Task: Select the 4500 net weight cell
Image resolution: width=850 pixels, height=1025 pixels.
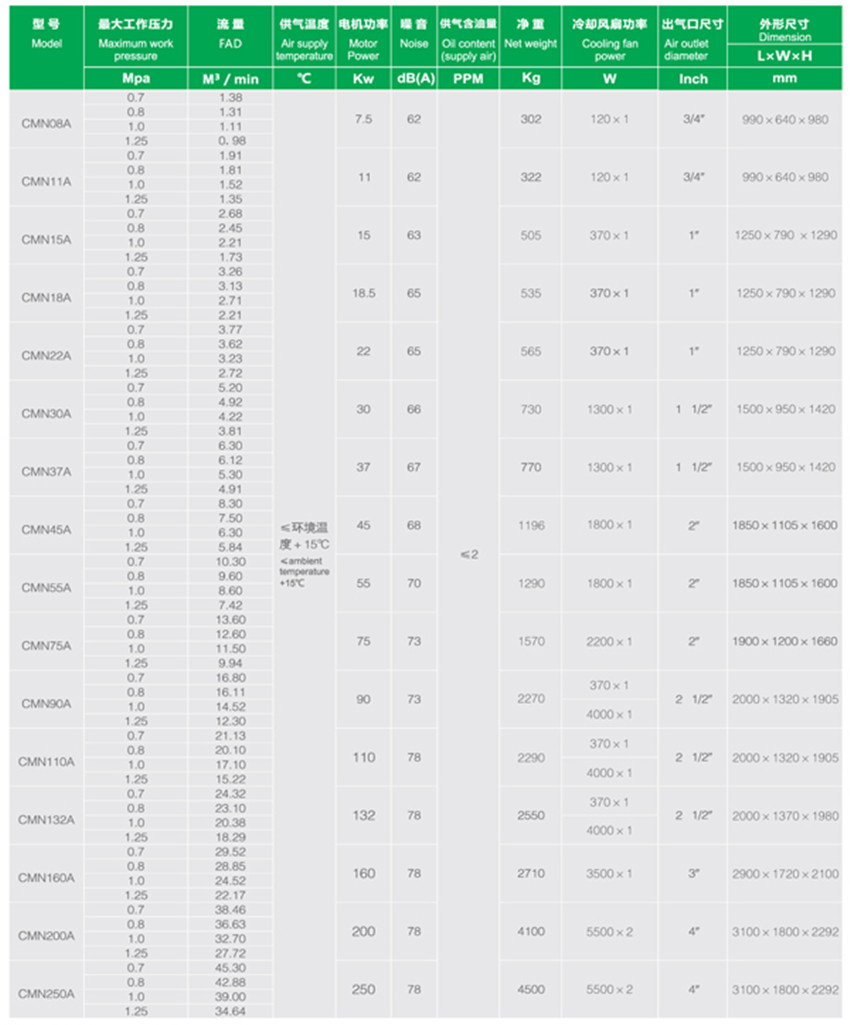Action: click(x=530, y=989)
